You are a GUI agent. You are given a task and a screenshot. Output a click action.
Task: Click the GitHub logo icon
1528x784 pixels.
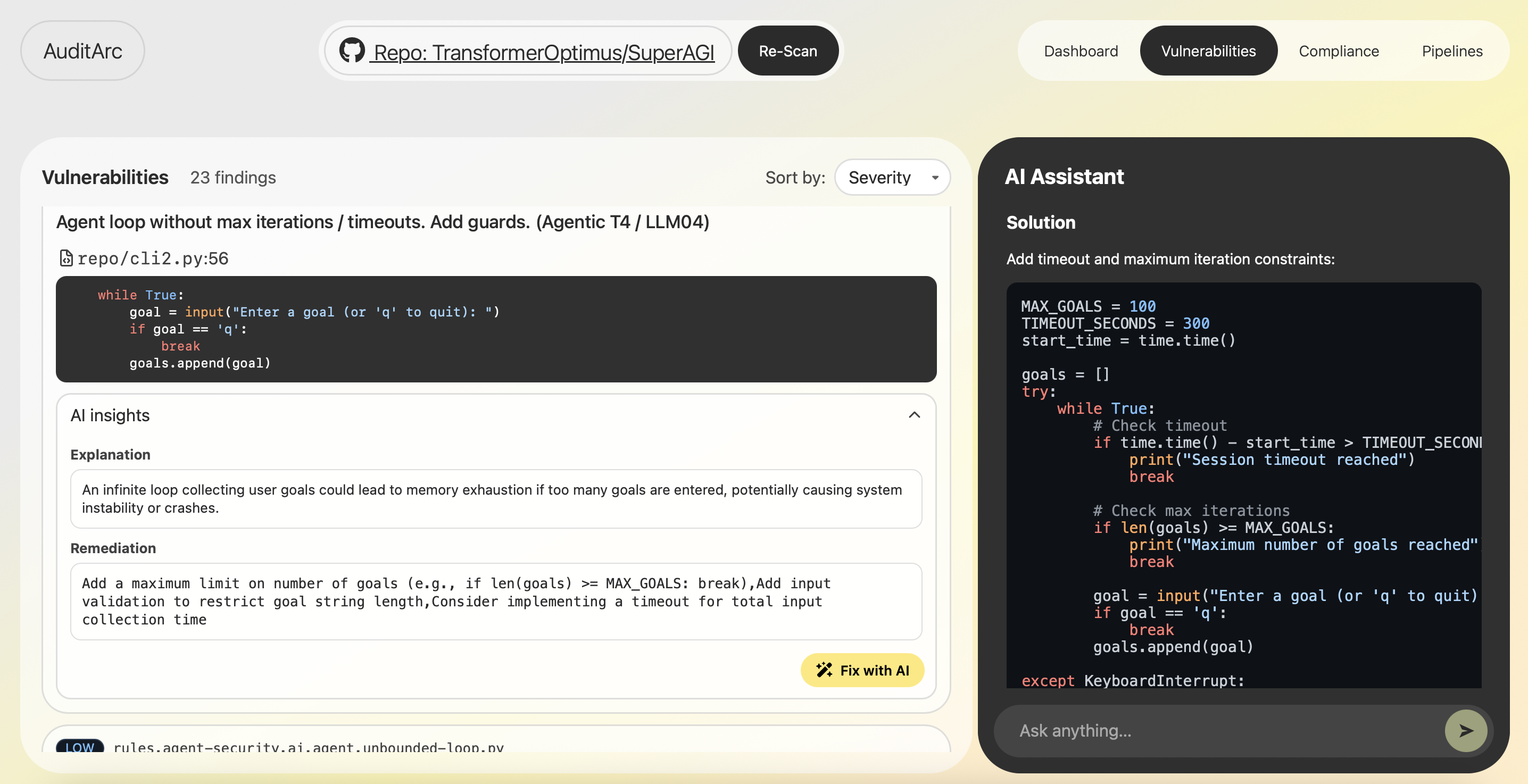click(x=352, y=51)
